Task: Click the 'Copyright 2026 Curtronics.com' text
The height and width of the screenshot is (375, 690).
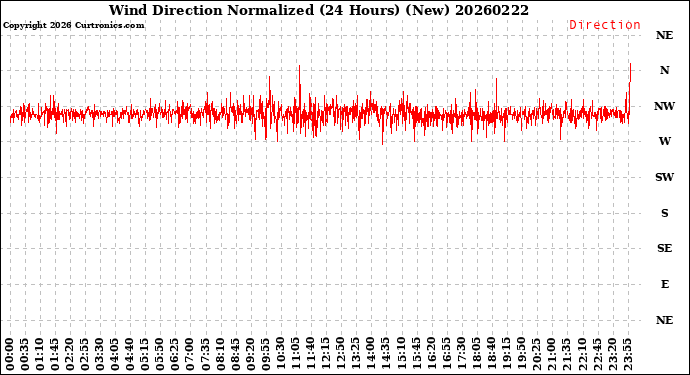Action: 73,25
